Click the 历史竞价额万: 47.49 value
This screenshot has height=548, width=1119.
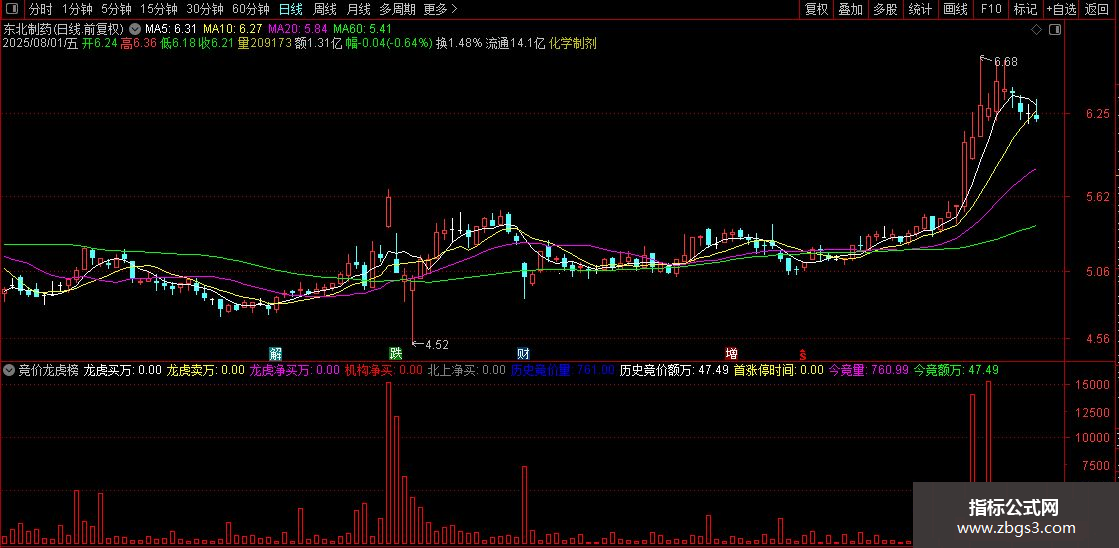[x=674, y=370]
